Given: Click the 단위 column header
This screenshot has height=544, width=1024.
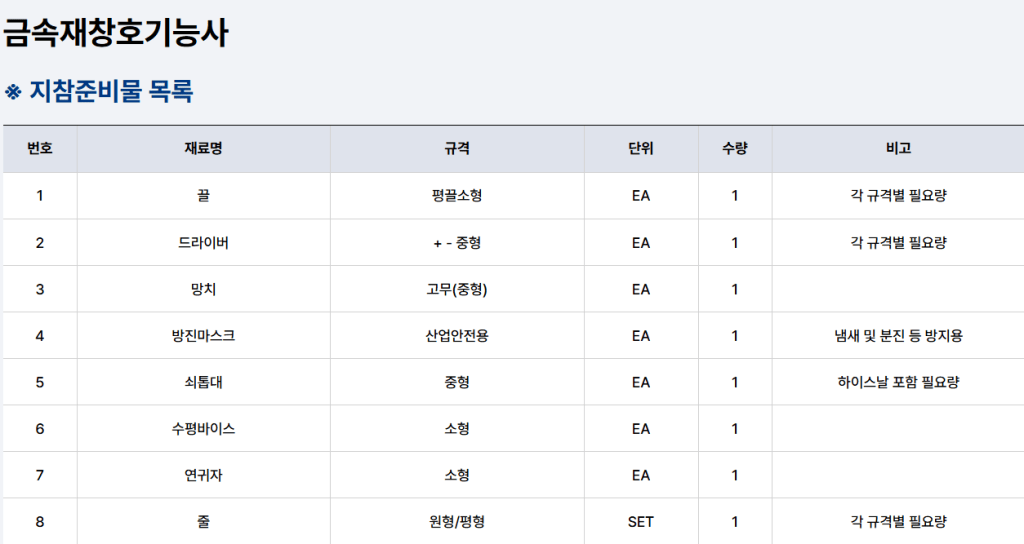Looking at the screenshot, I should point(641,148).
